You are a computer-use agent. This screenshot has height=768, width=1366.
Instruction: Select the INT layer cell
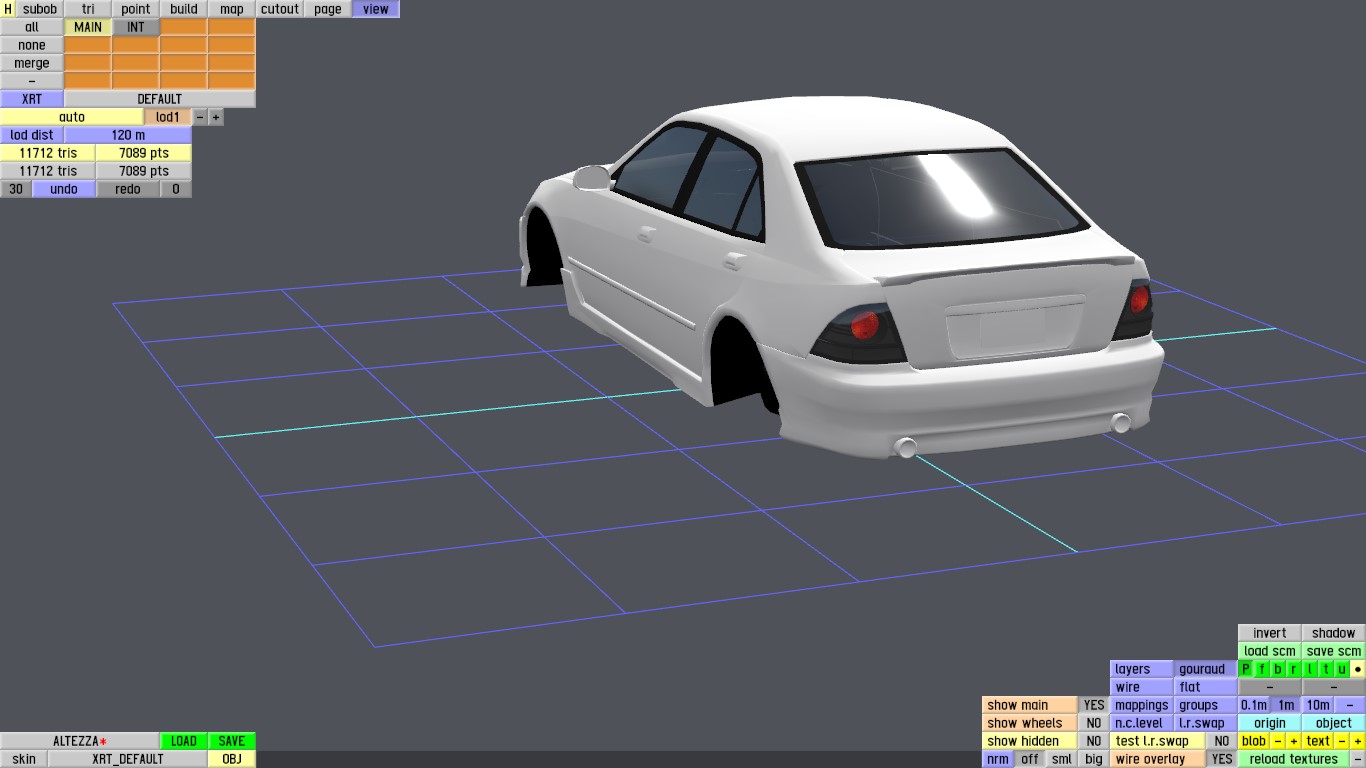tap(136, 27)
